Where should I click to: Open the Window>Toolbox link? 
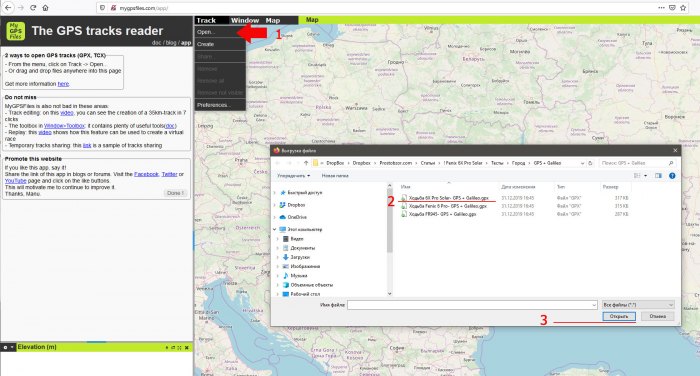pos(64,126)
